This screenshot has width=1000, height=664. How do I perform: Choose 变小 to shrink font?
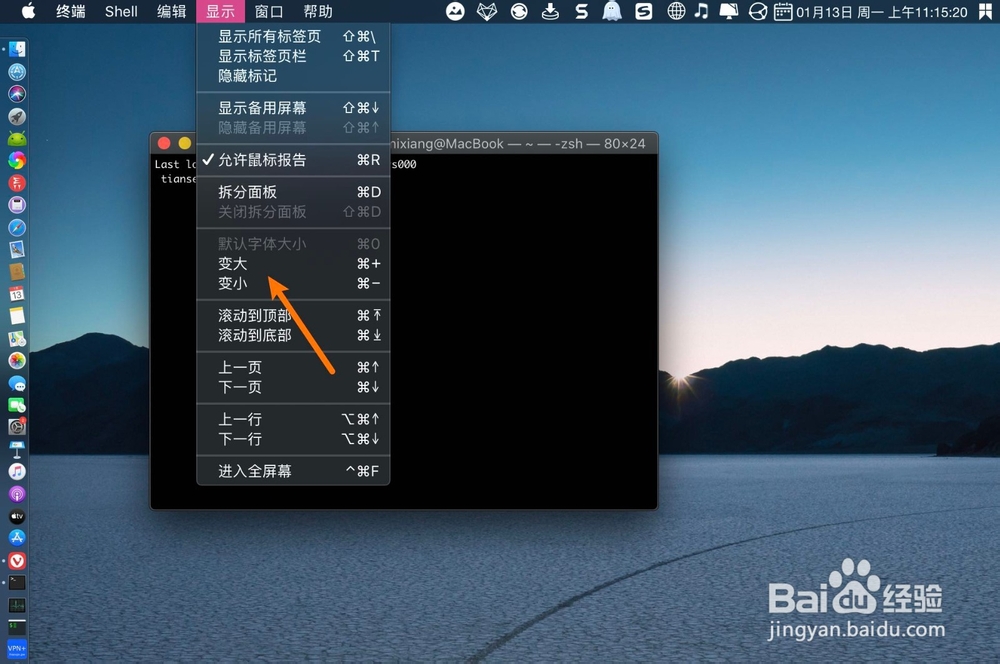293,283
